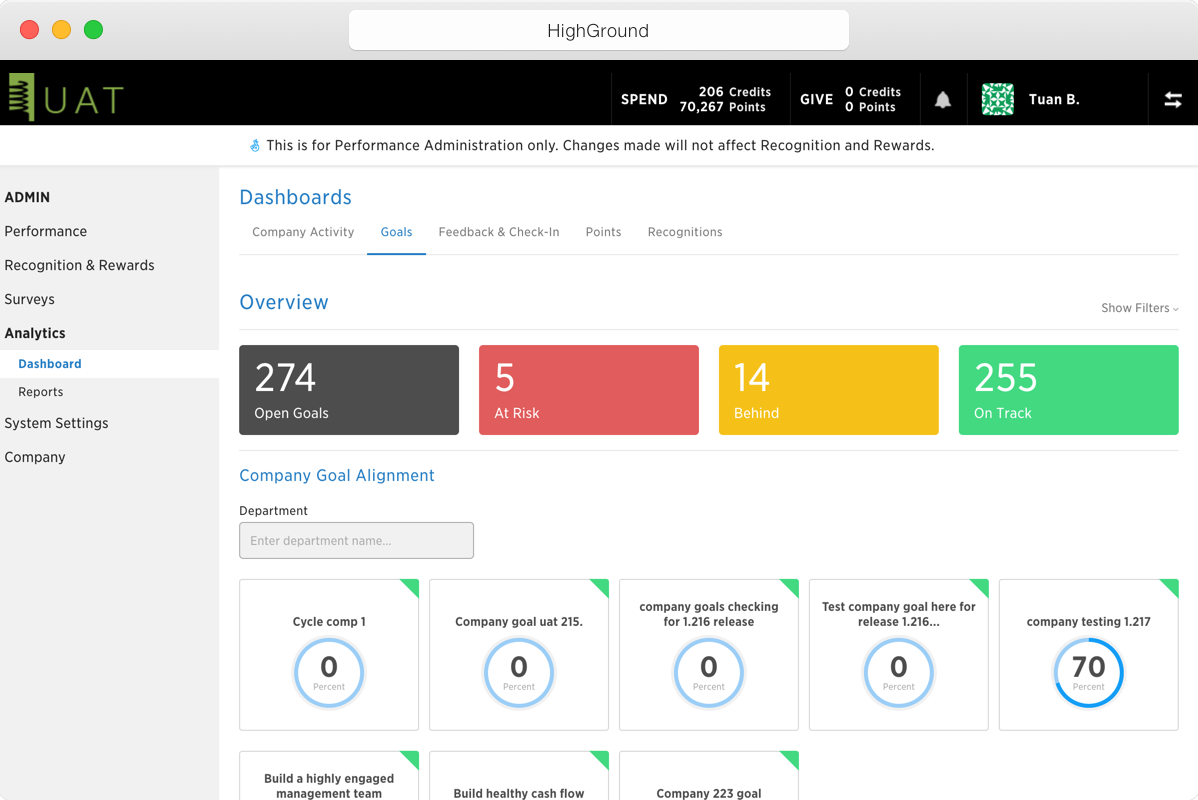Open Reports in the sidebar
1198x800 pixels.
click(40, 392)
